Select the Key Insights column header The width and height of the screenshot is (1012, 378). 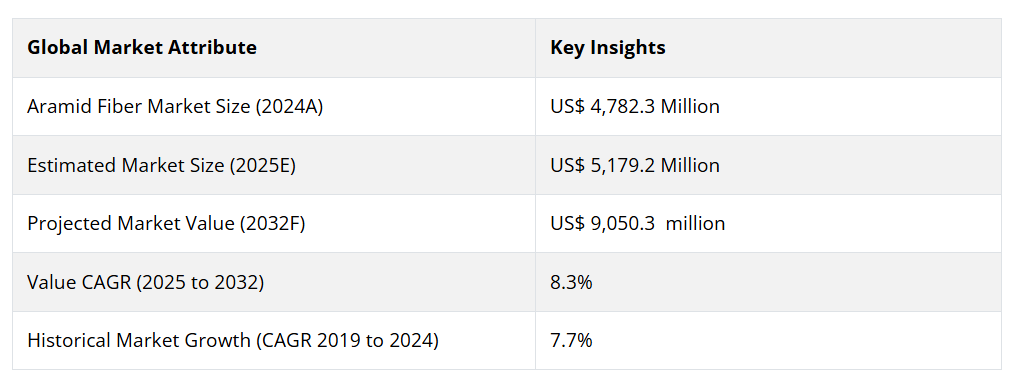(768, 48)
